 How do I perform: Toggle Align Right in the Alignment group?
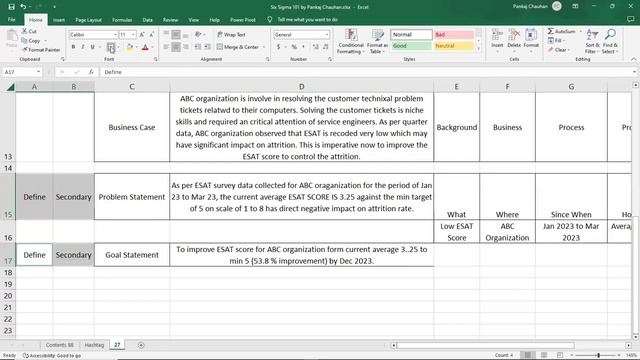[185, 47]
